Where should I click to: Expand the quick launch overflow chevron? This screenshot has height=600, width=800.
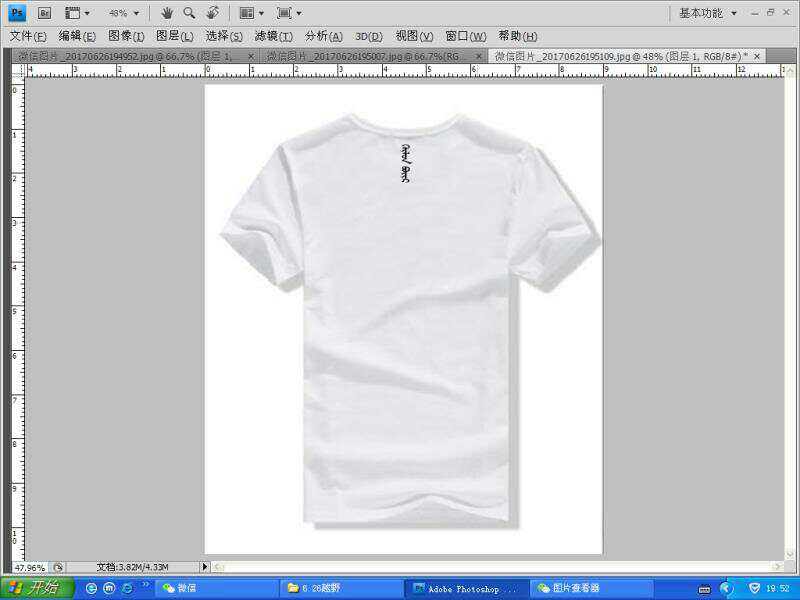tap(145, 585)
